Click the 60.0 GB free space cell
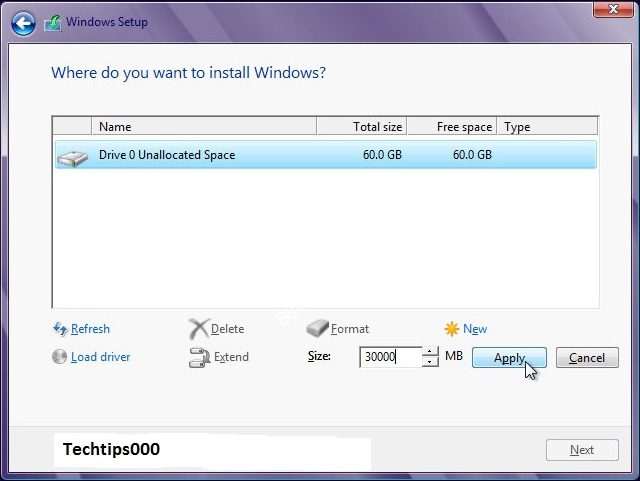 (472, 155)
